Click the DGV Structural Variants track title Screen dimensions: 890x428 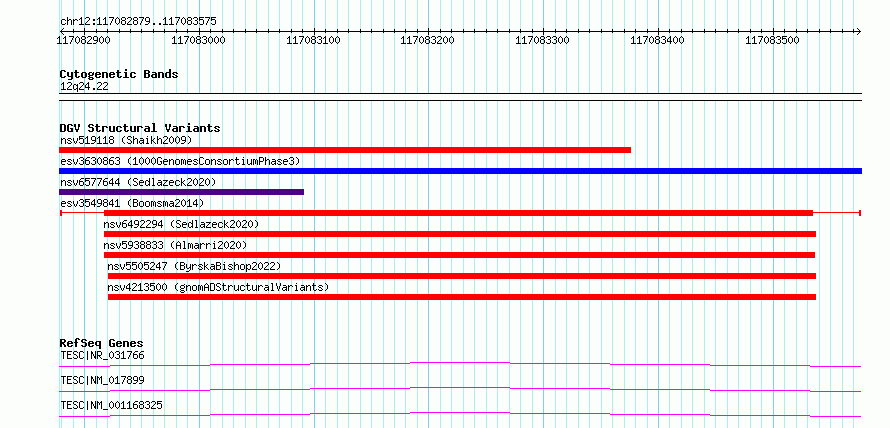(x=140, y=128)
